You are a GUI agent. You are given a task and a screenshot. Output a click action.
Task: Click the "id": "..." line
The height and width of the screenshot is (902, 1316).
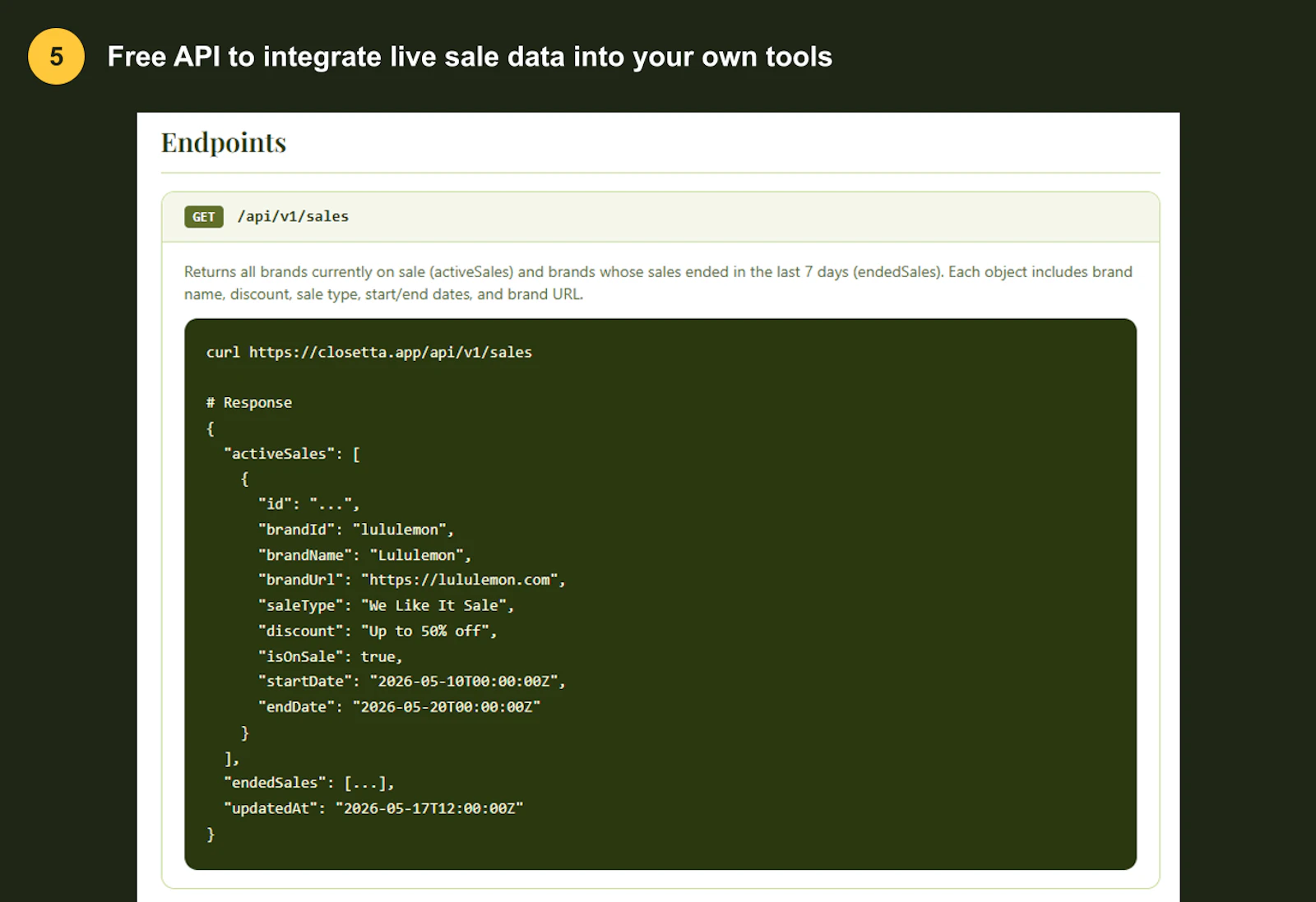308,504
